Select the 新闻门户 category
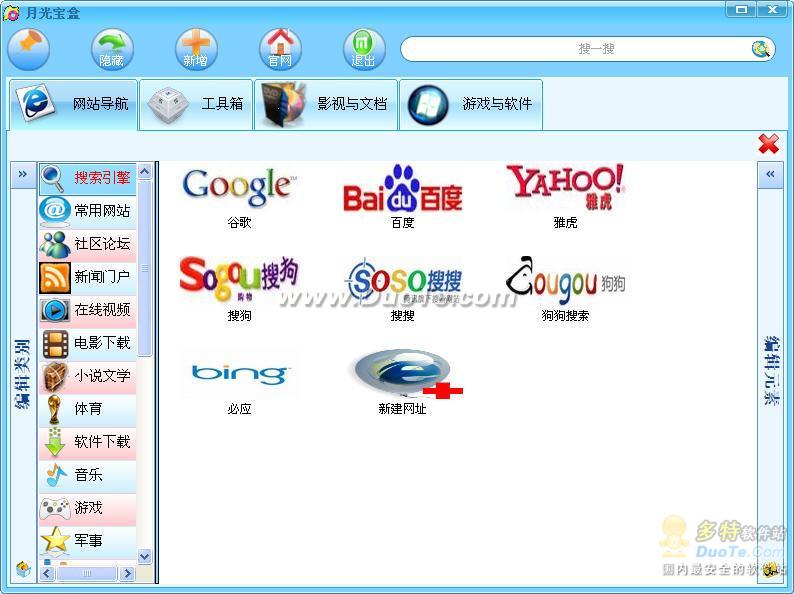 (88, 277)
